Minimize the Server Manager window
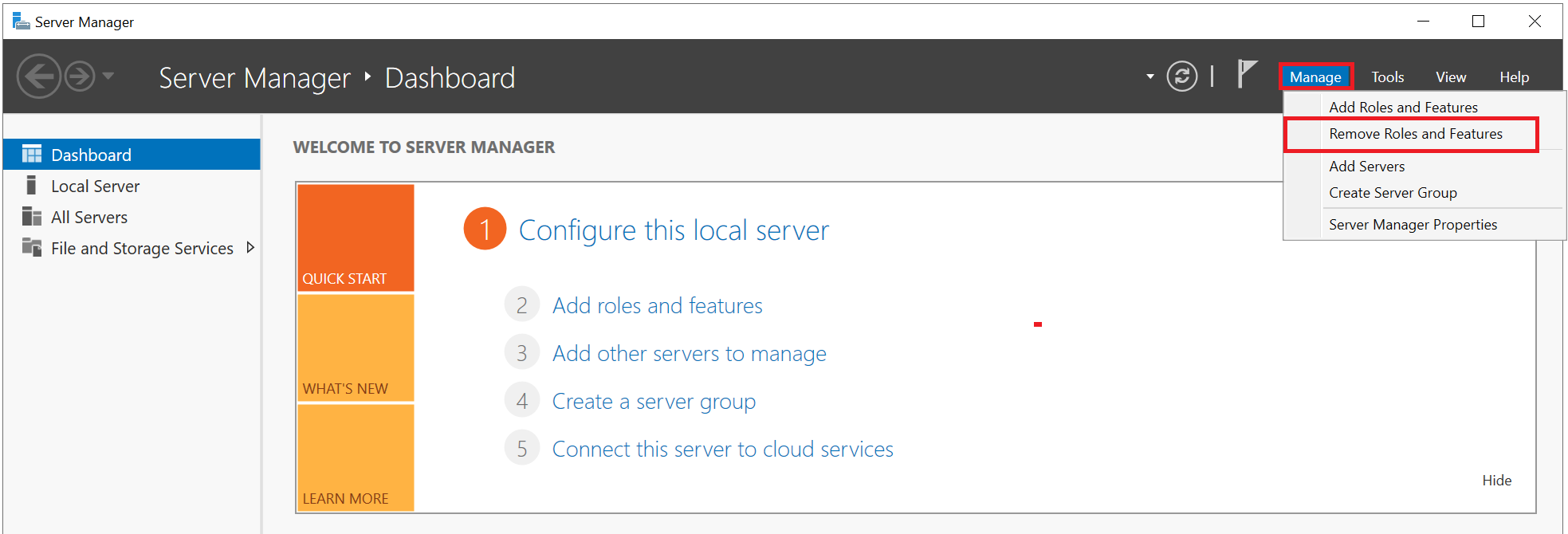1568x534 pixels. [x=1423, y=22]
